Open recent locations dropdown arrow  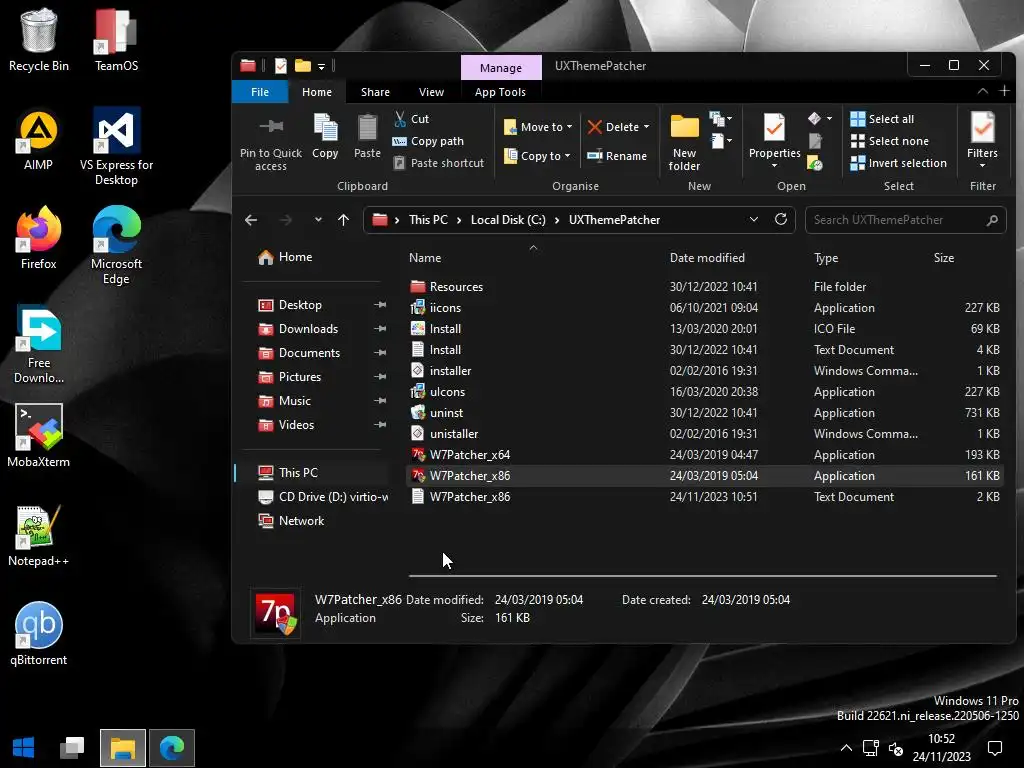(318, 220)
